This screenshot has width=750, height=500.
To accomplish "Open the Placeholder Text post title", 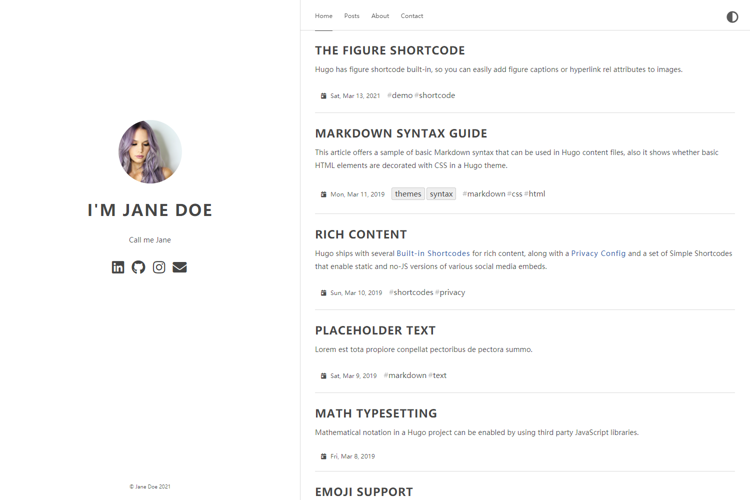I will [x=375, y=330].
